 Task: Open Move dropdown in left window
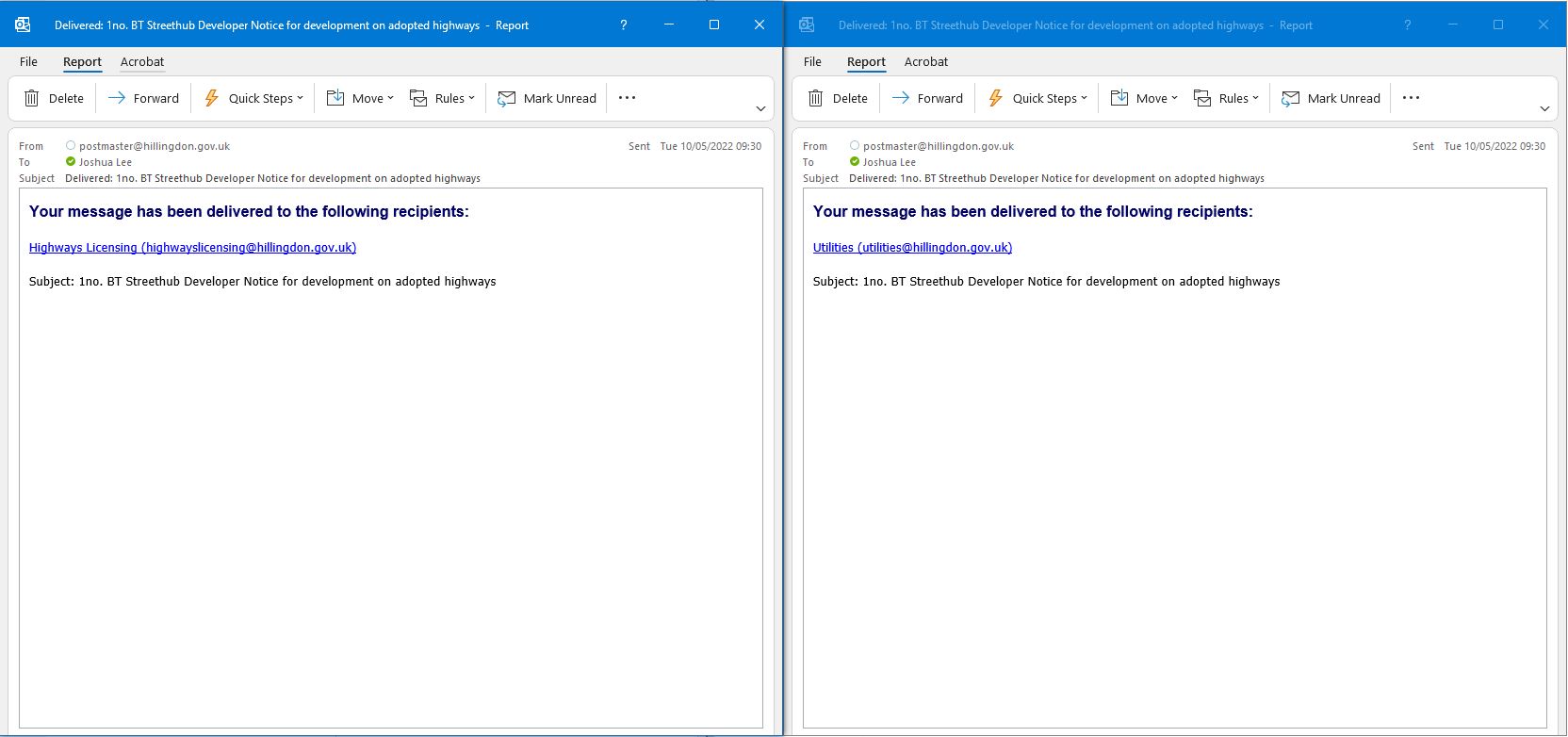[390, 98]
